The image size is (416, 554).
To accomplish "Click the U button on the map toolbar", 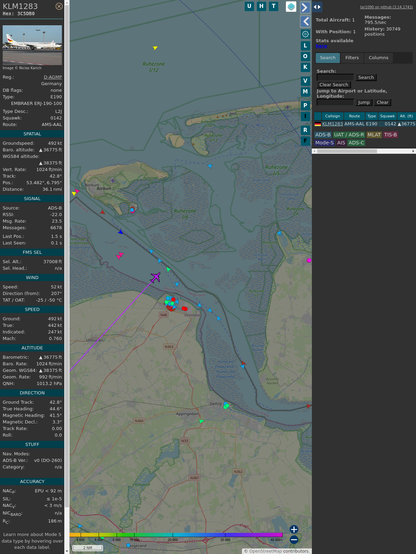I will tap(249, 6).
